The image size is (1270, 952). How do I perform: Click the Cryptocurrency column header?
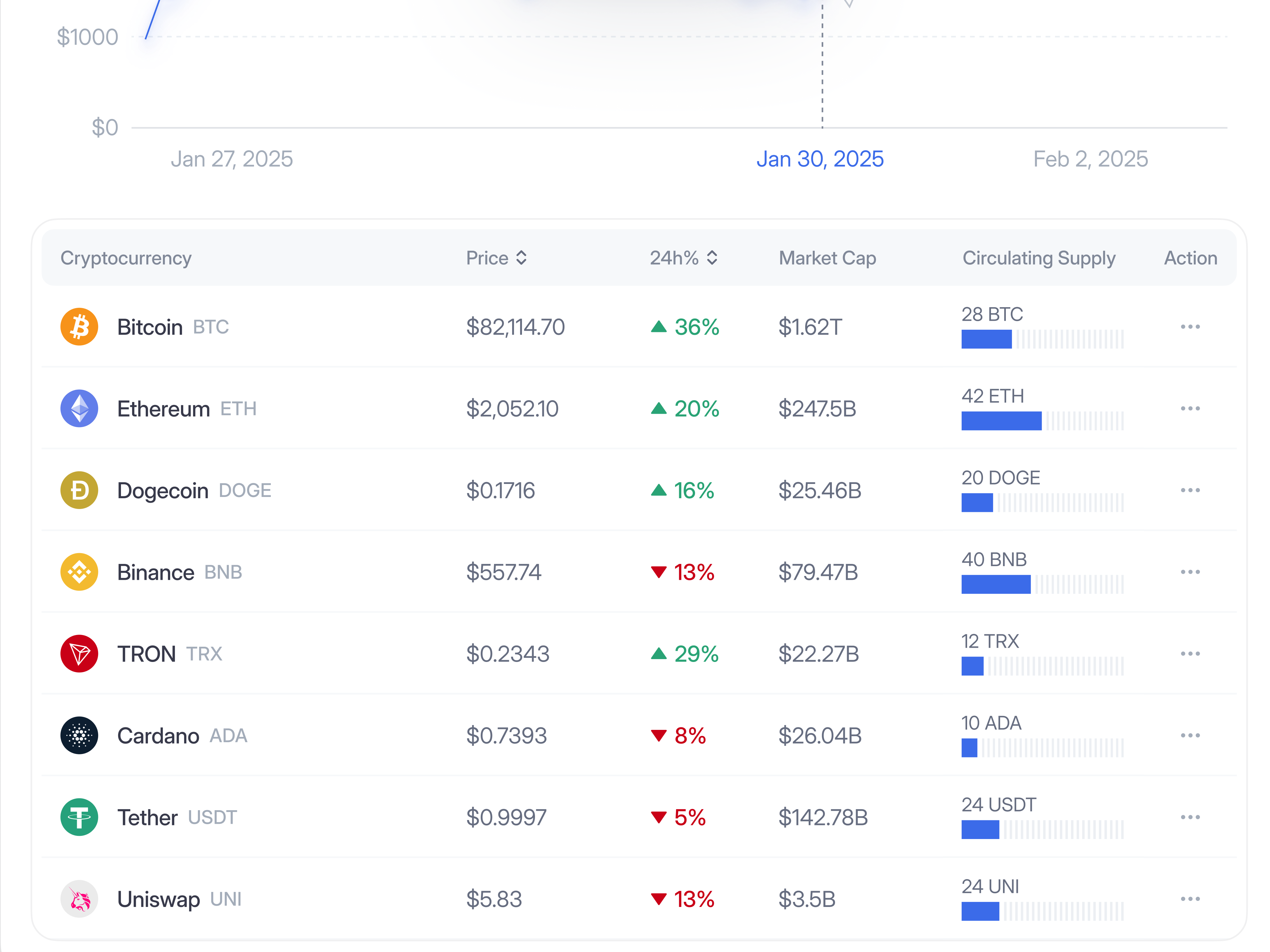(126, 258)
